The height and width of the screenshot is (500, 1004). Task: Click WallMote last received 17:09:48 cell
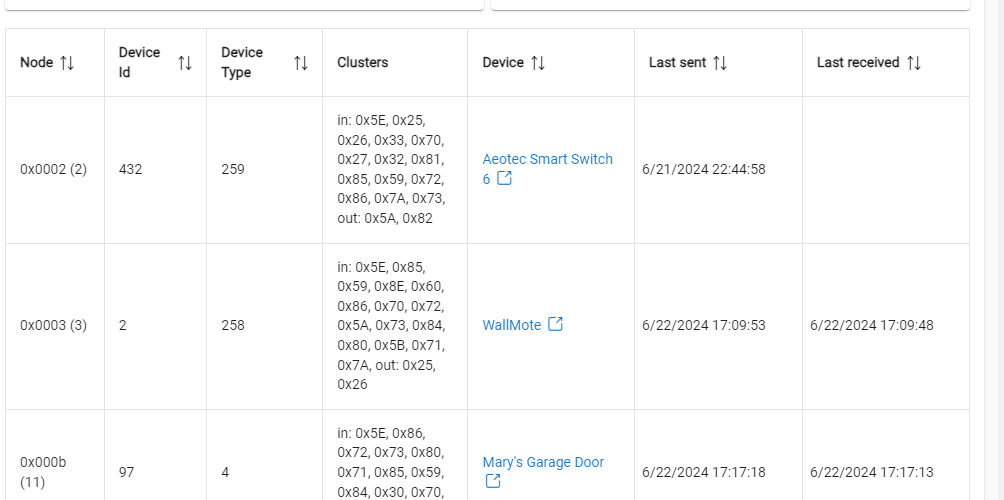(x=872, y=325)
